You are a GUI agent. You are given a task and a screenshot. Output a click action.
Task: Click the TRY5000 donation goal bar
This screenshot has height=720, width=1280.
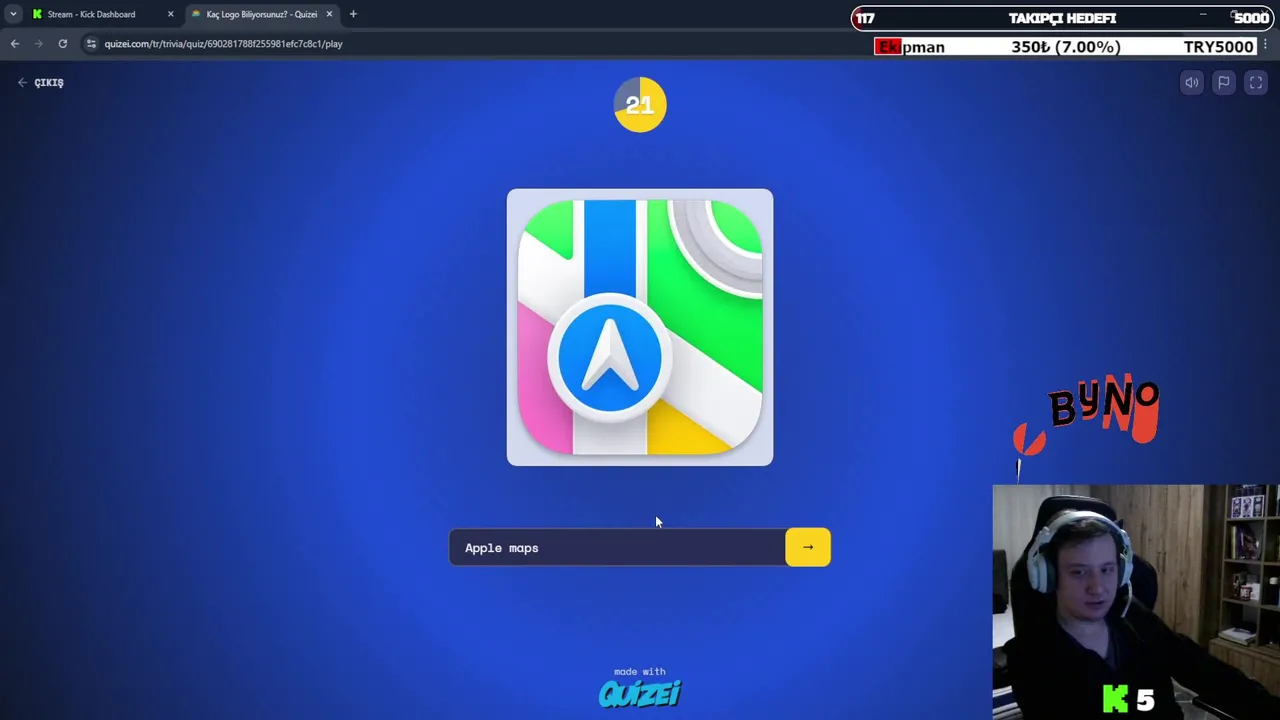click(x=1065, y=47)
